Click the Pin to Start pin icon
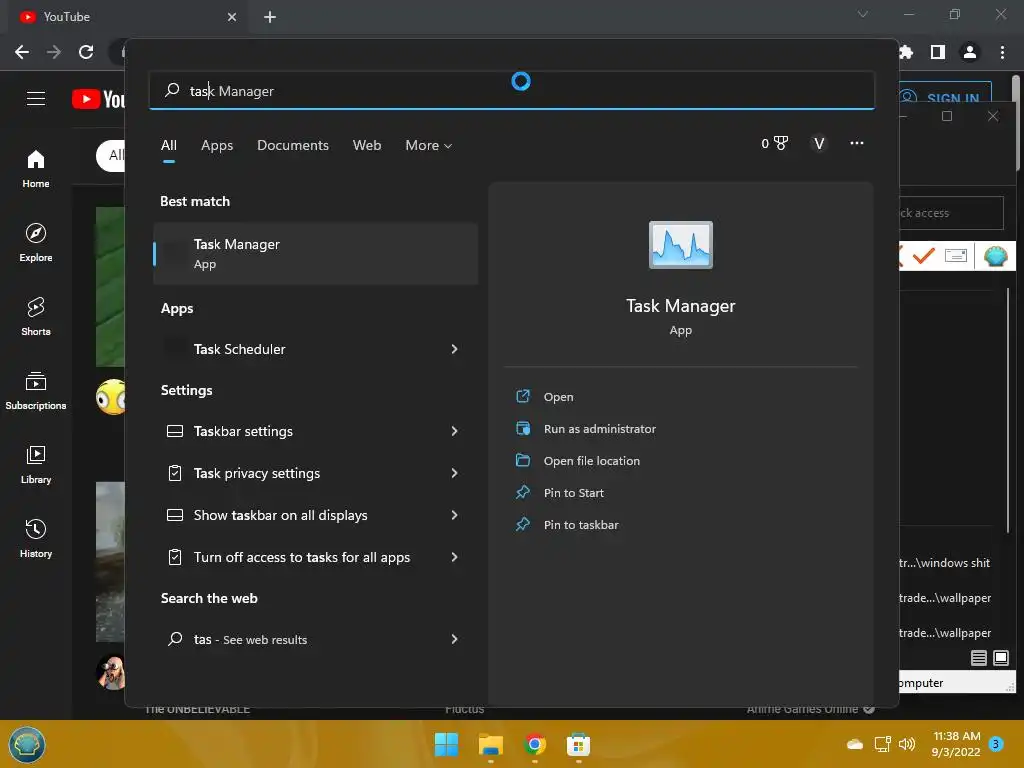This screenshot has height=768, width=1024. [522, 492]
